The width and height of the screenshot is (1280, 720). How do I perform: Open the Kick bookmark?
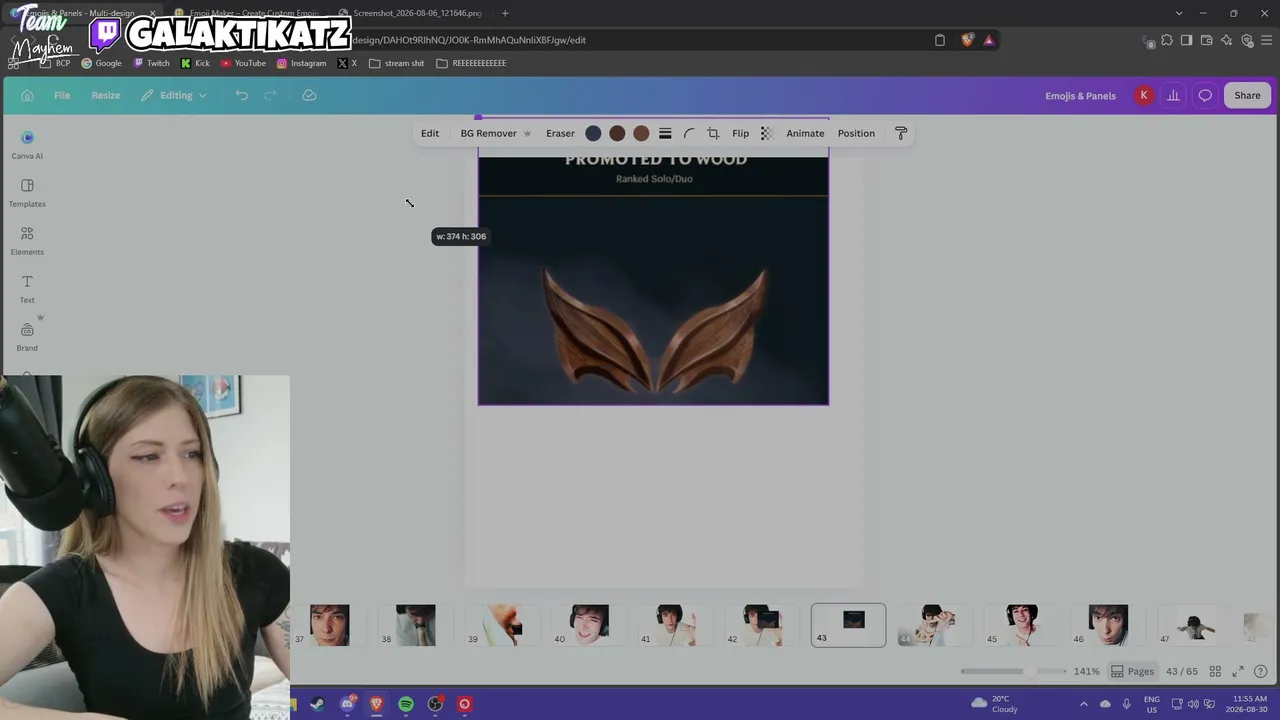[196, 63]
